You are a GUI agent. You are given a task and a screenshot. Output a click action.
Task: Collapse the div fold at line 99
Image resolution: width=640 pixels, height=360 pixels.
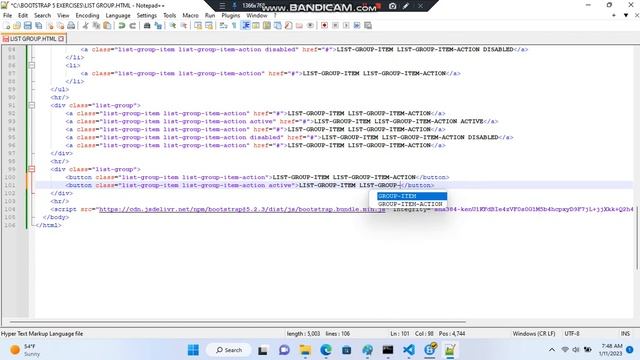(x=32, y=169)
